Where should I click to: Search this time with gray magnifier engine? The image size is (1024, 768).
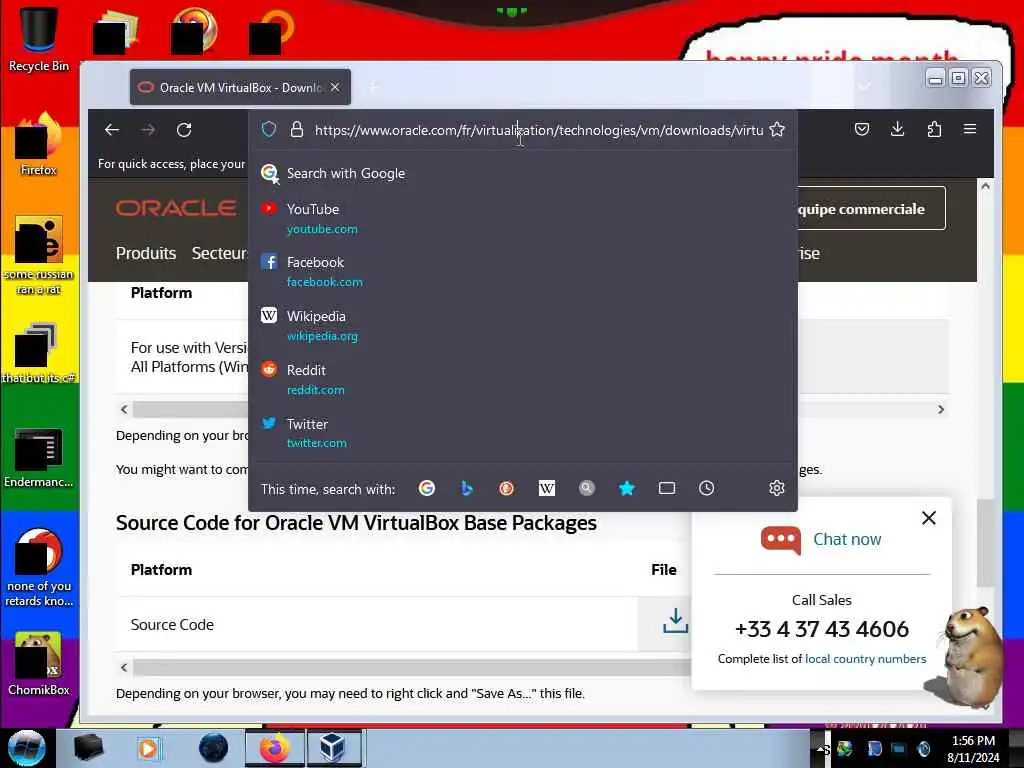point(586,488)
